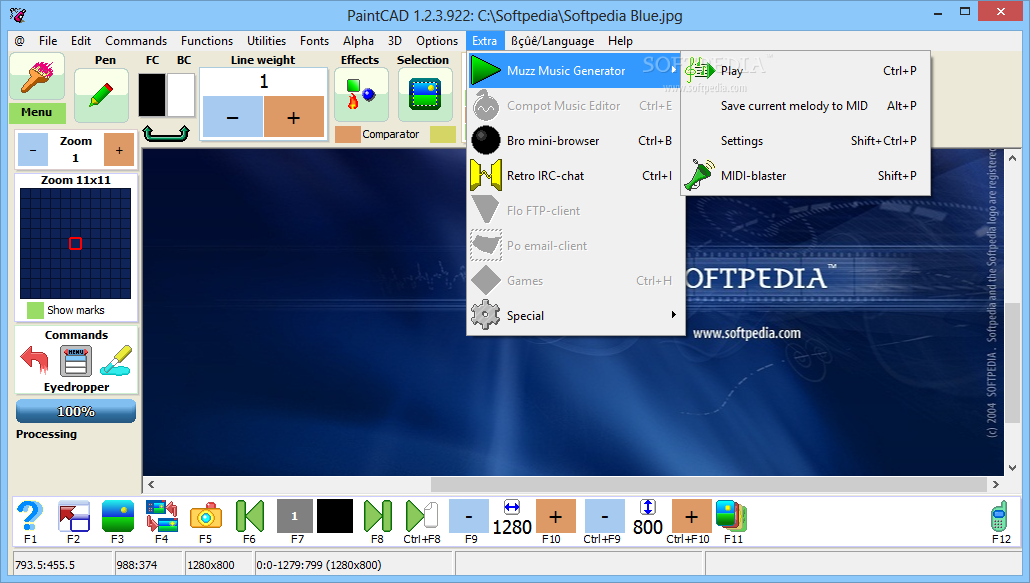Open the 3D menu
1030x583 pixels.
(x=395, y=41)
